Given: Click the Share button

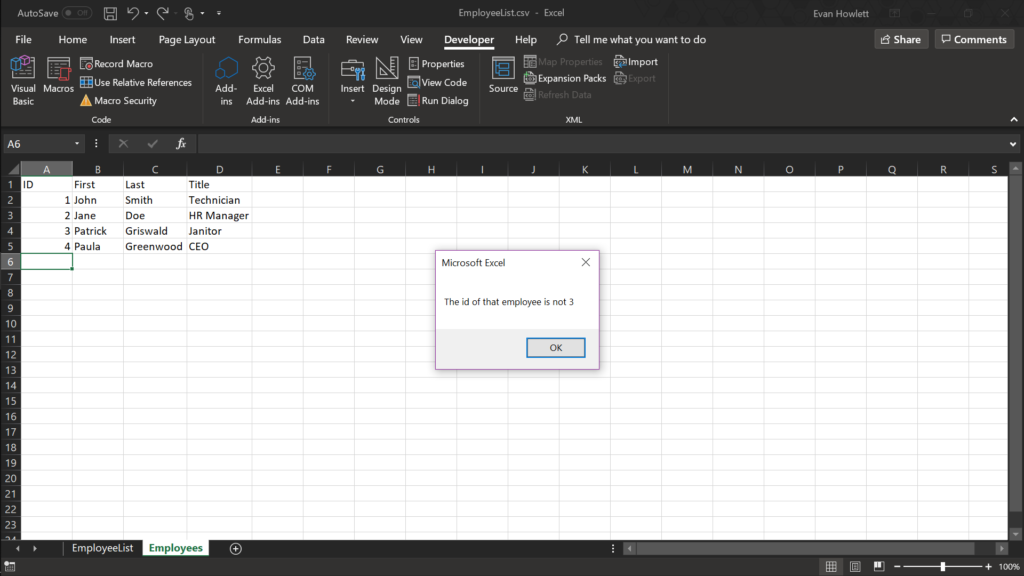Looking at the screenshot, I should click(x=899, y=40).
